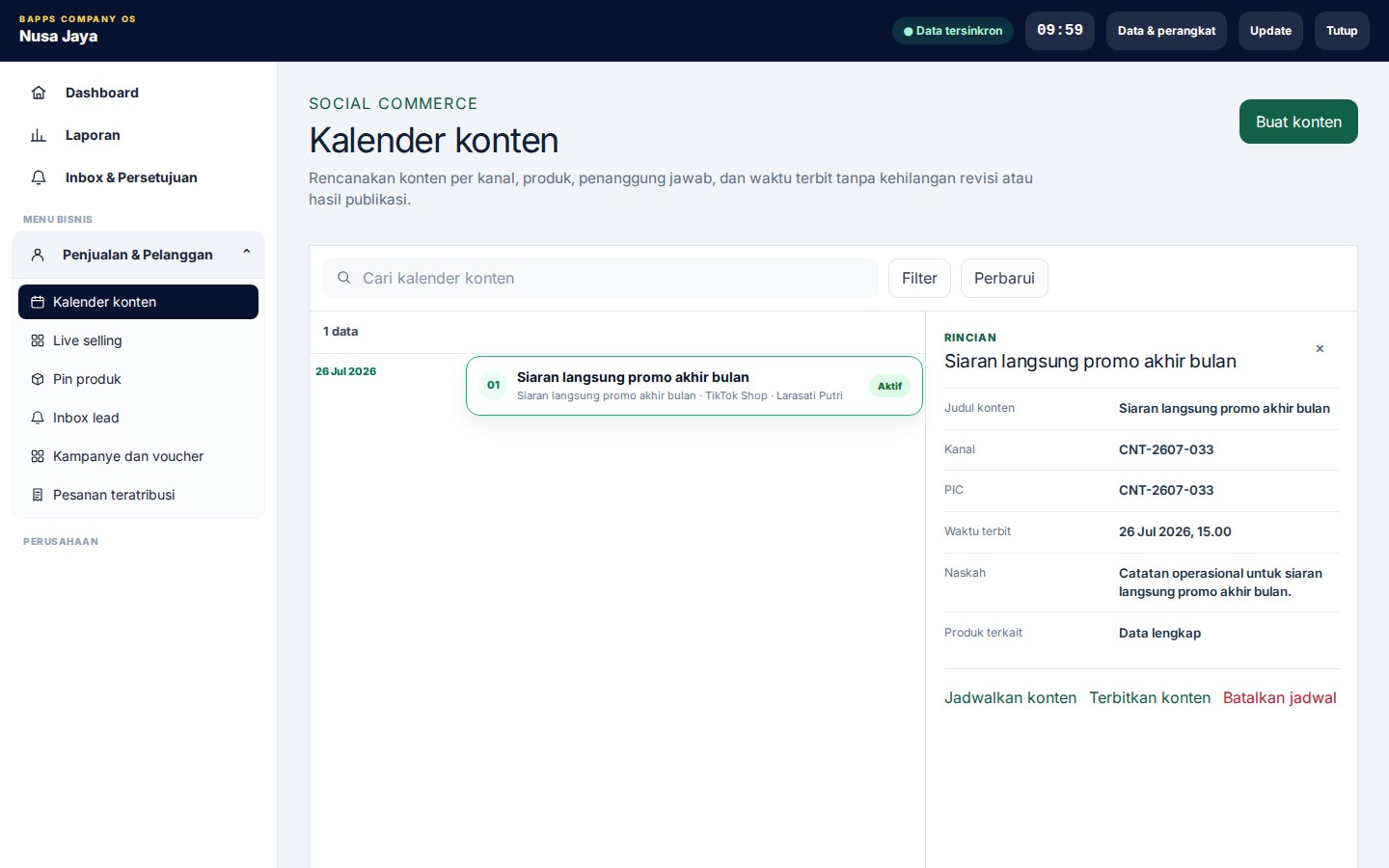Go to Inbox & Persetujuan

138,177
